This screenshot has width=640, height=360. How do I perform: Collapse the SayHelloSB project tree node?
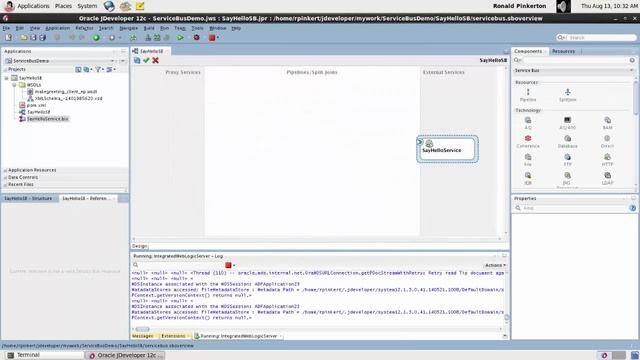[7, 78]
